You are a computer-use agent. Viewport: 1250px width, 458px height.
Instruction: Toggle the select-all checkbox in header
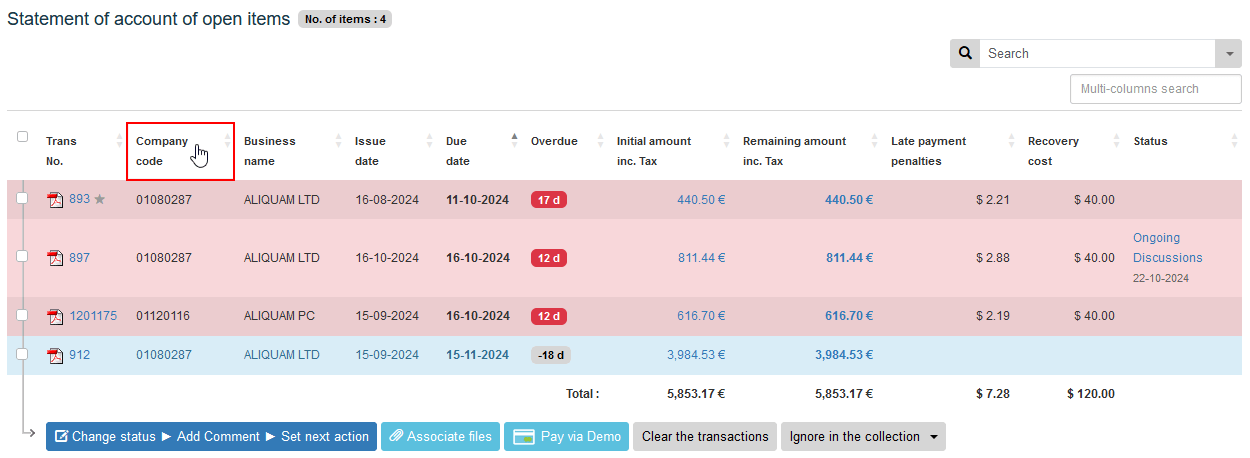22,137
